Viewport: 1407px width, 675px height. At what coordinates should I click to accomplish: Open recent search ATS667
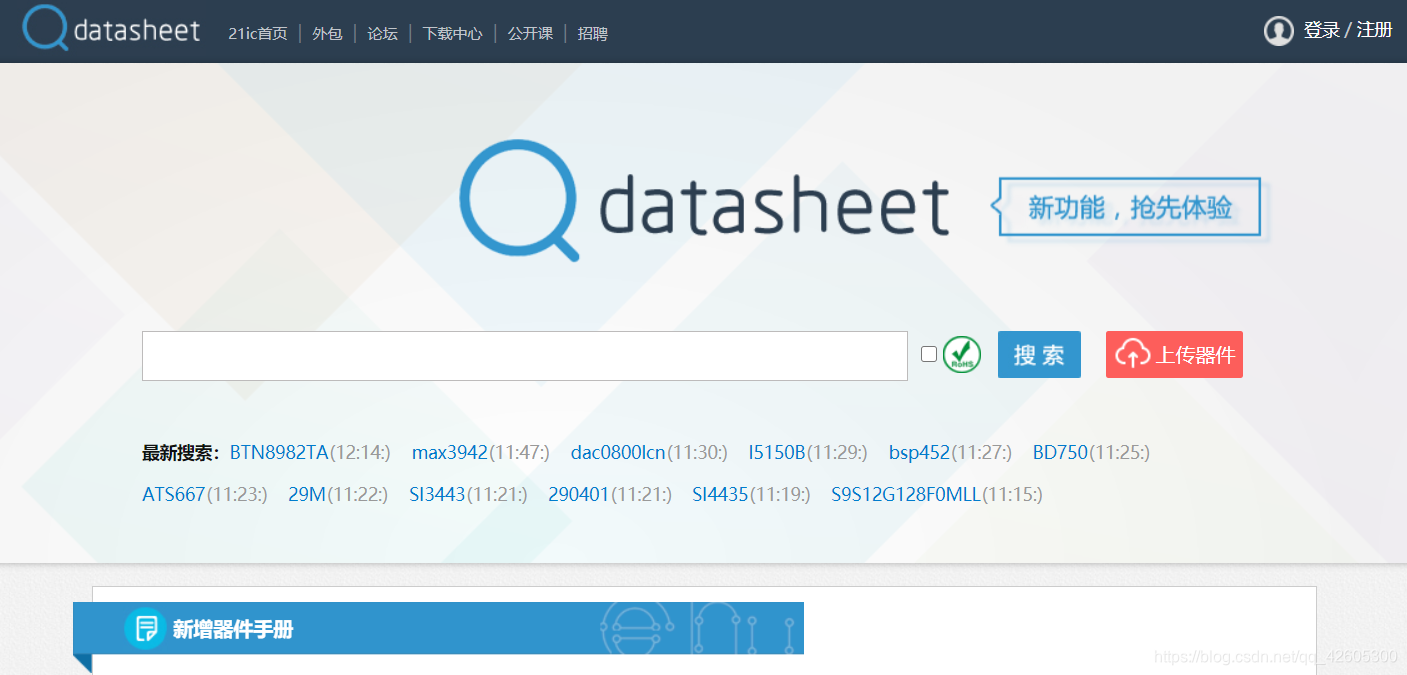pos(174,495)
